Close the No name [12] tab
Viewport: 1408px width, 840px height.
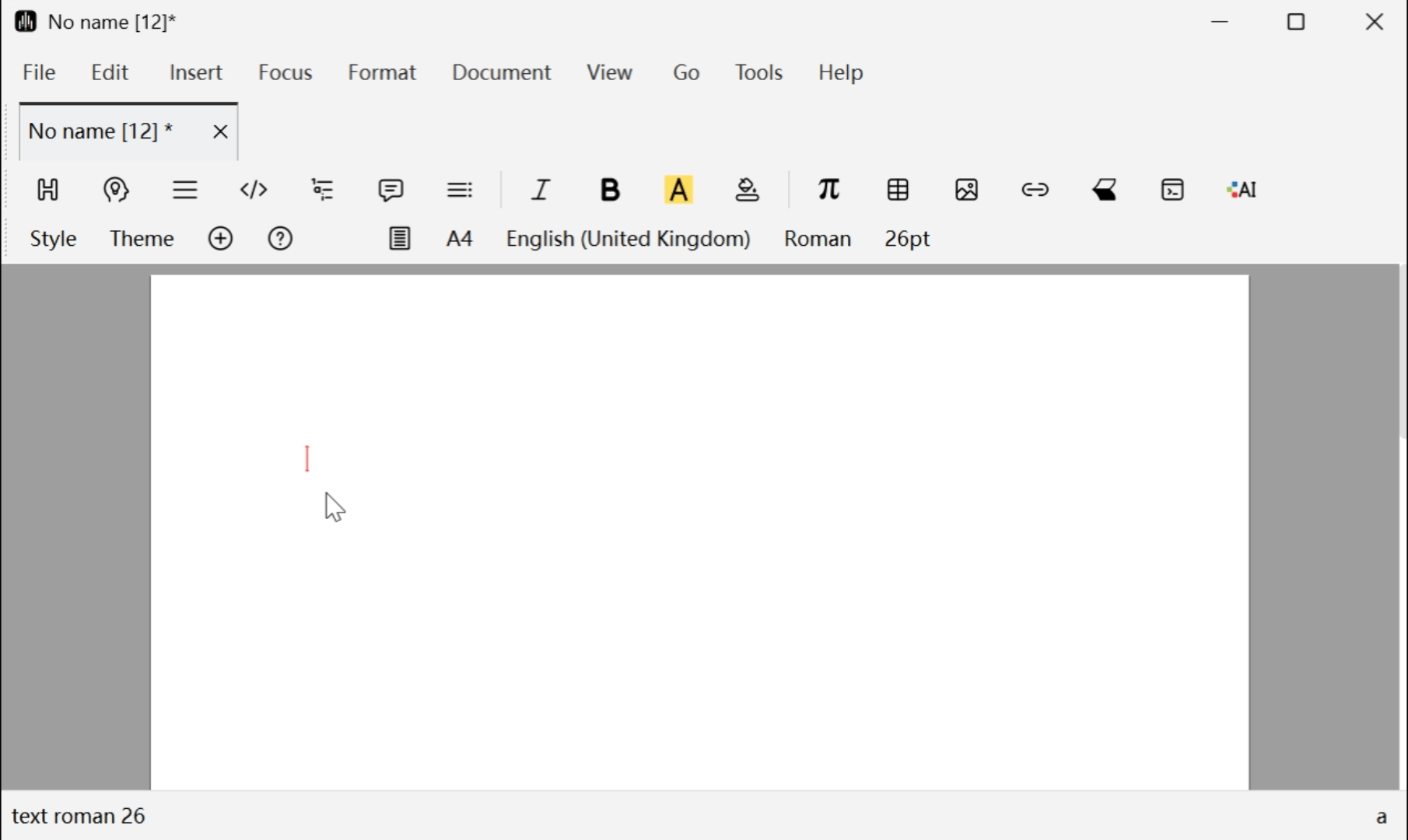click(x=220, y=132)
